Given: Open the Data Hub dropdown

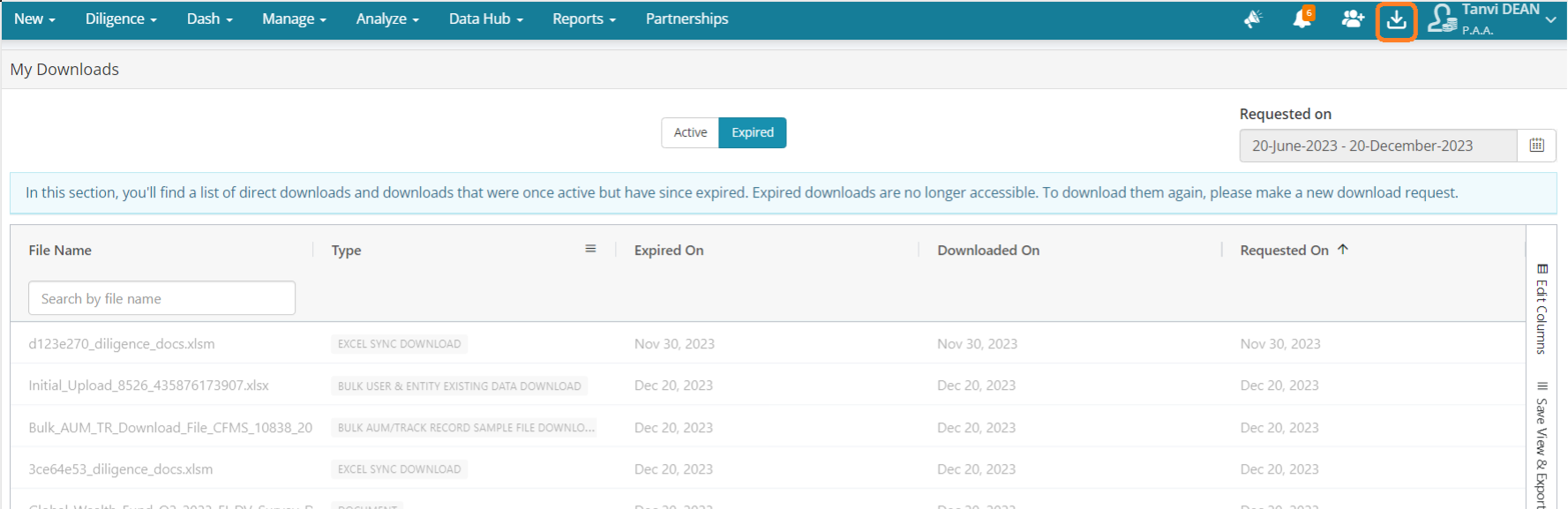Looking at the screenshot, I should [485, 19].
